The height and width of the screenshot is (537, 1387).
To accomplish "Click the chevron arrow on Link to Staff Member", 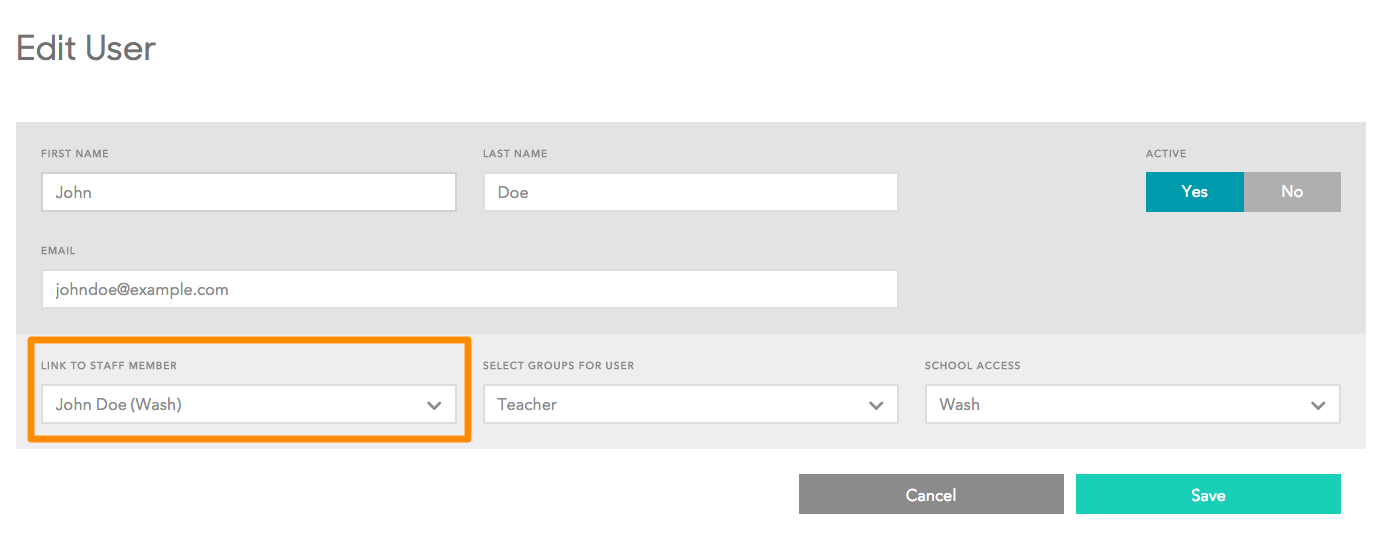I will [434, 405].
